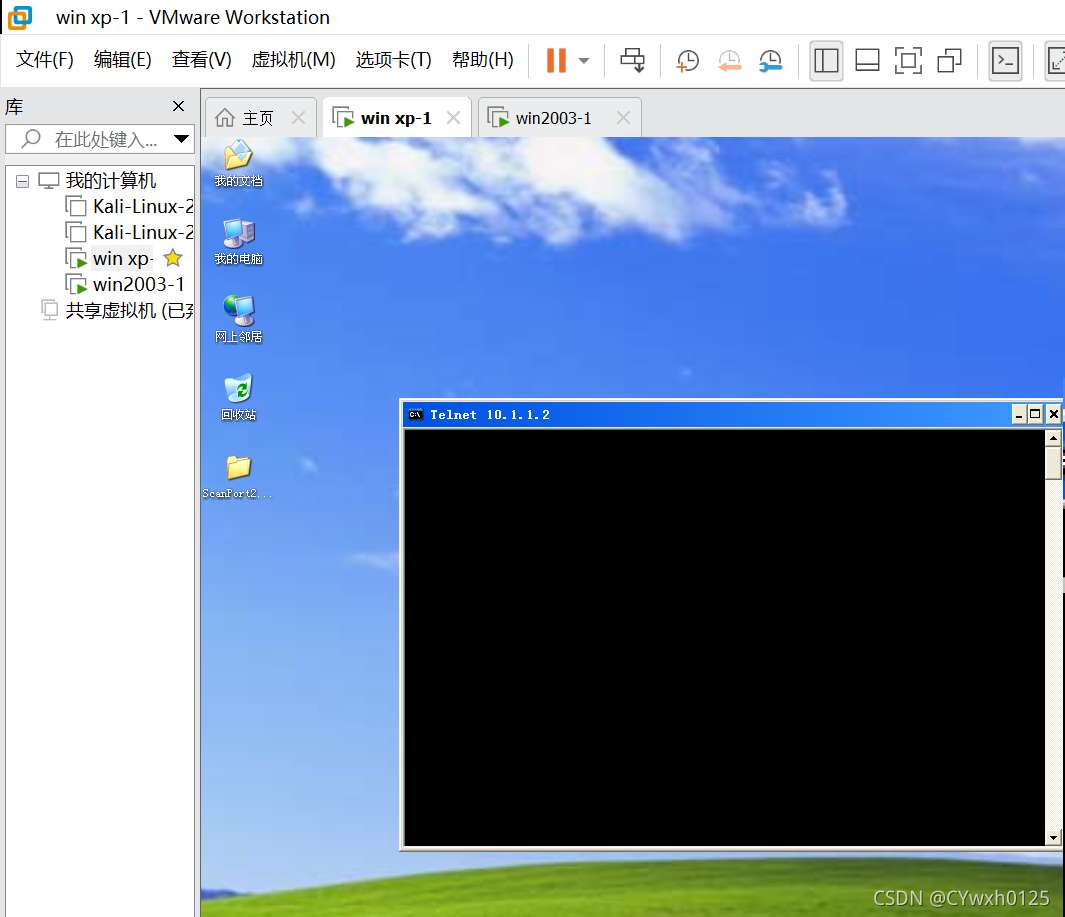Click Telnet scrollbar up arrow
This screenshot has width=1065, height=917.
(x=1053, y=438)
